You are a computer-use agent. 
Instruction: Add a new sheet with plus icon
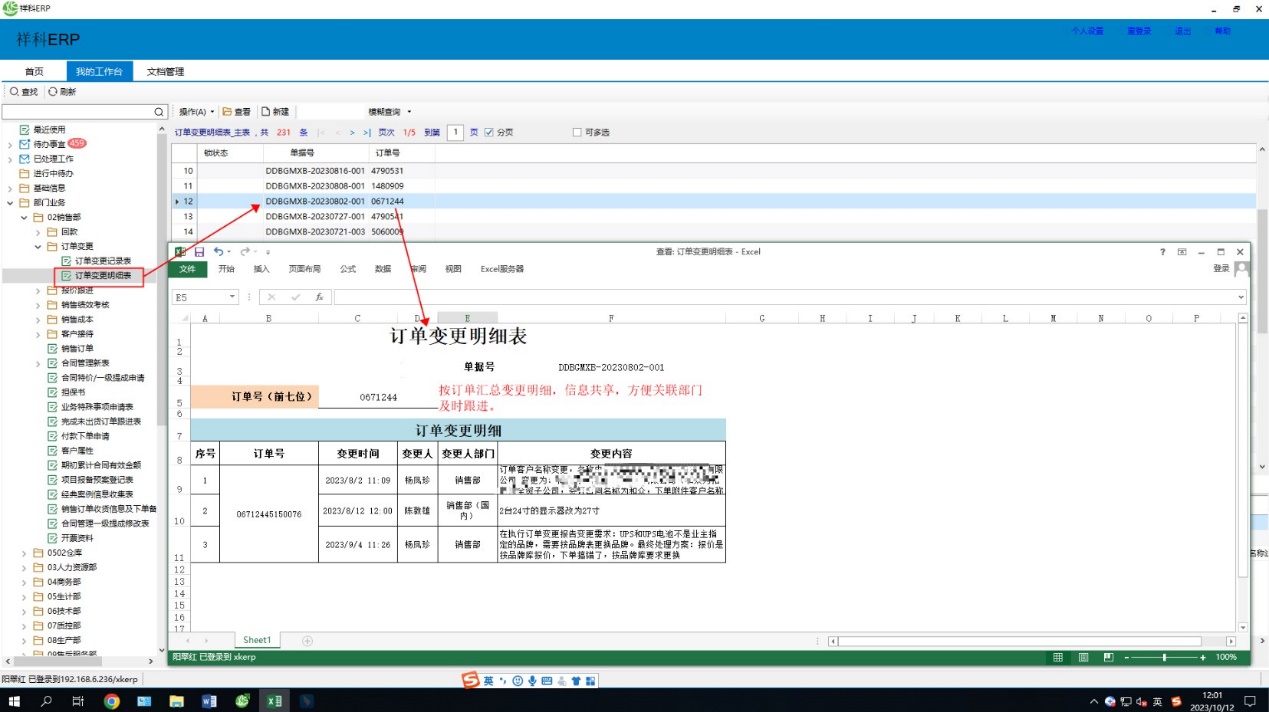pos(307,640)
